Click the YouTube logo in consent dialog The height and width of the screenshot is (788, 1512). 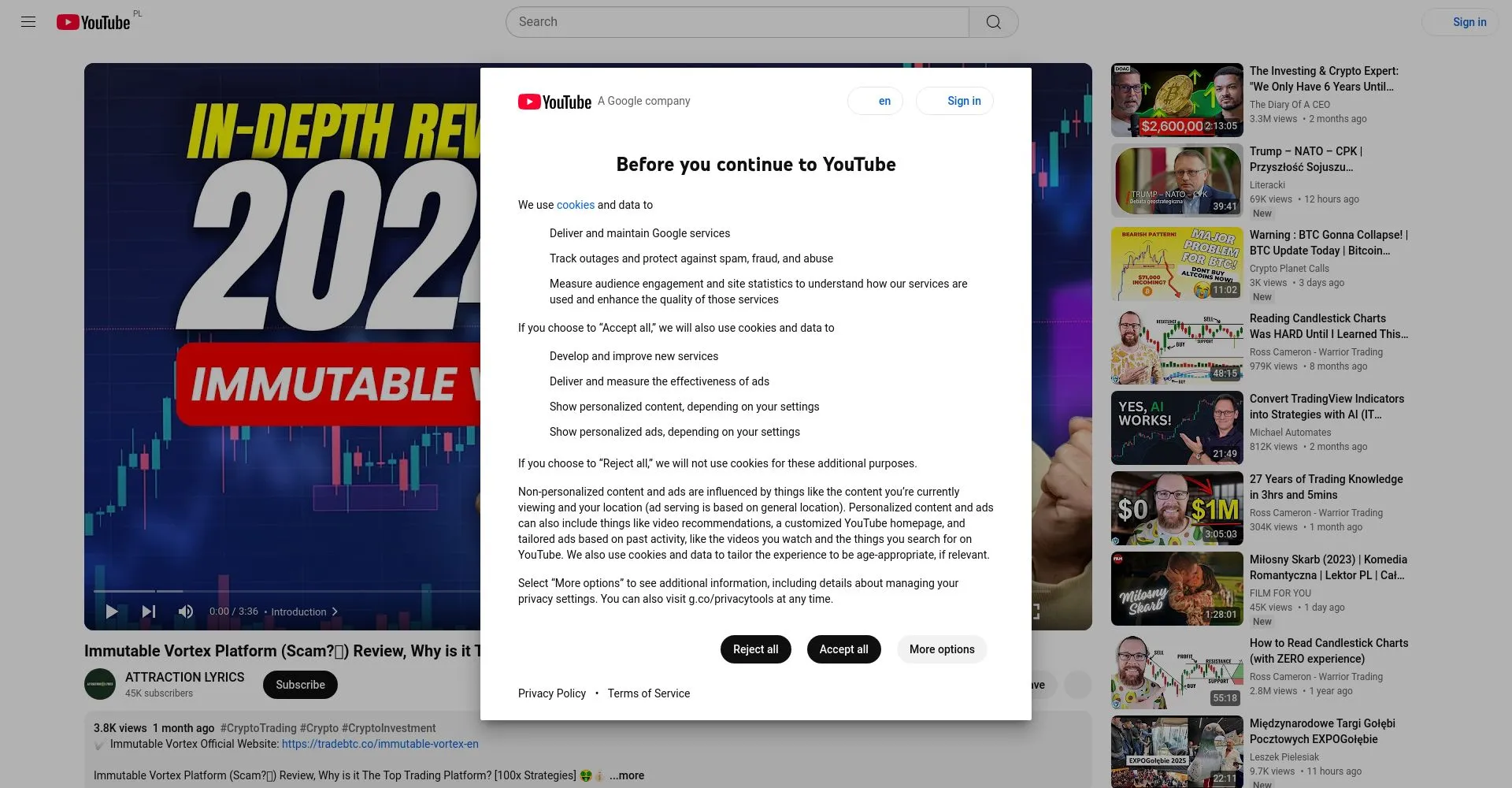tap(554, 102)
